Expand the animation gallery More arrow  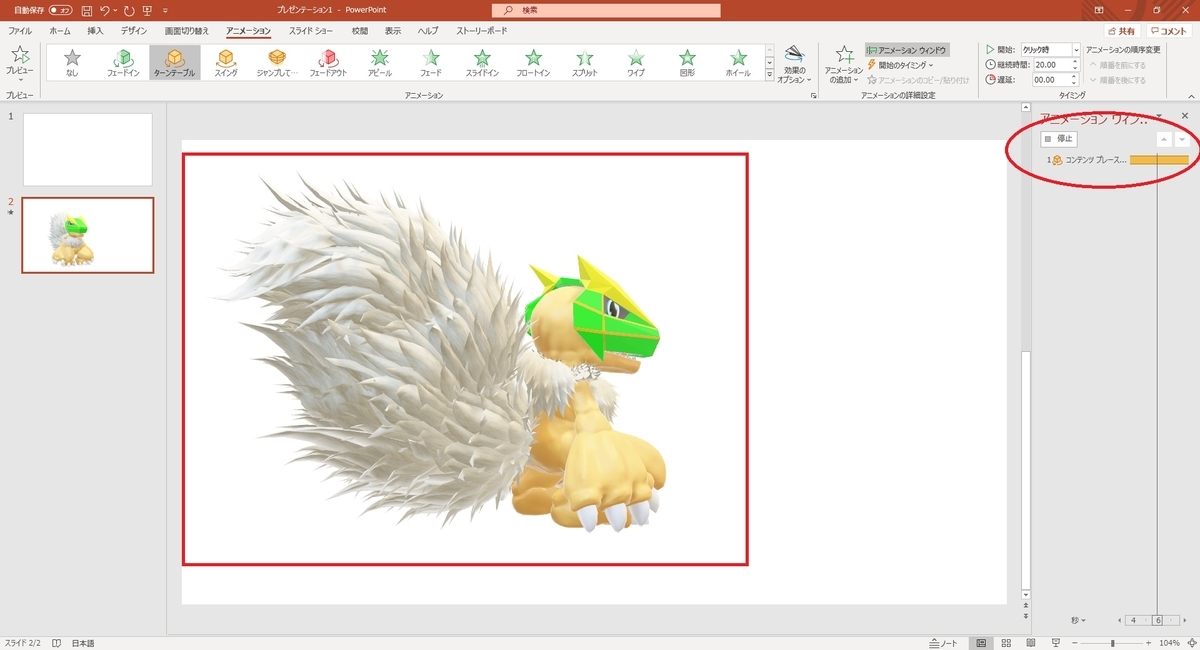[x=769, y=75]
